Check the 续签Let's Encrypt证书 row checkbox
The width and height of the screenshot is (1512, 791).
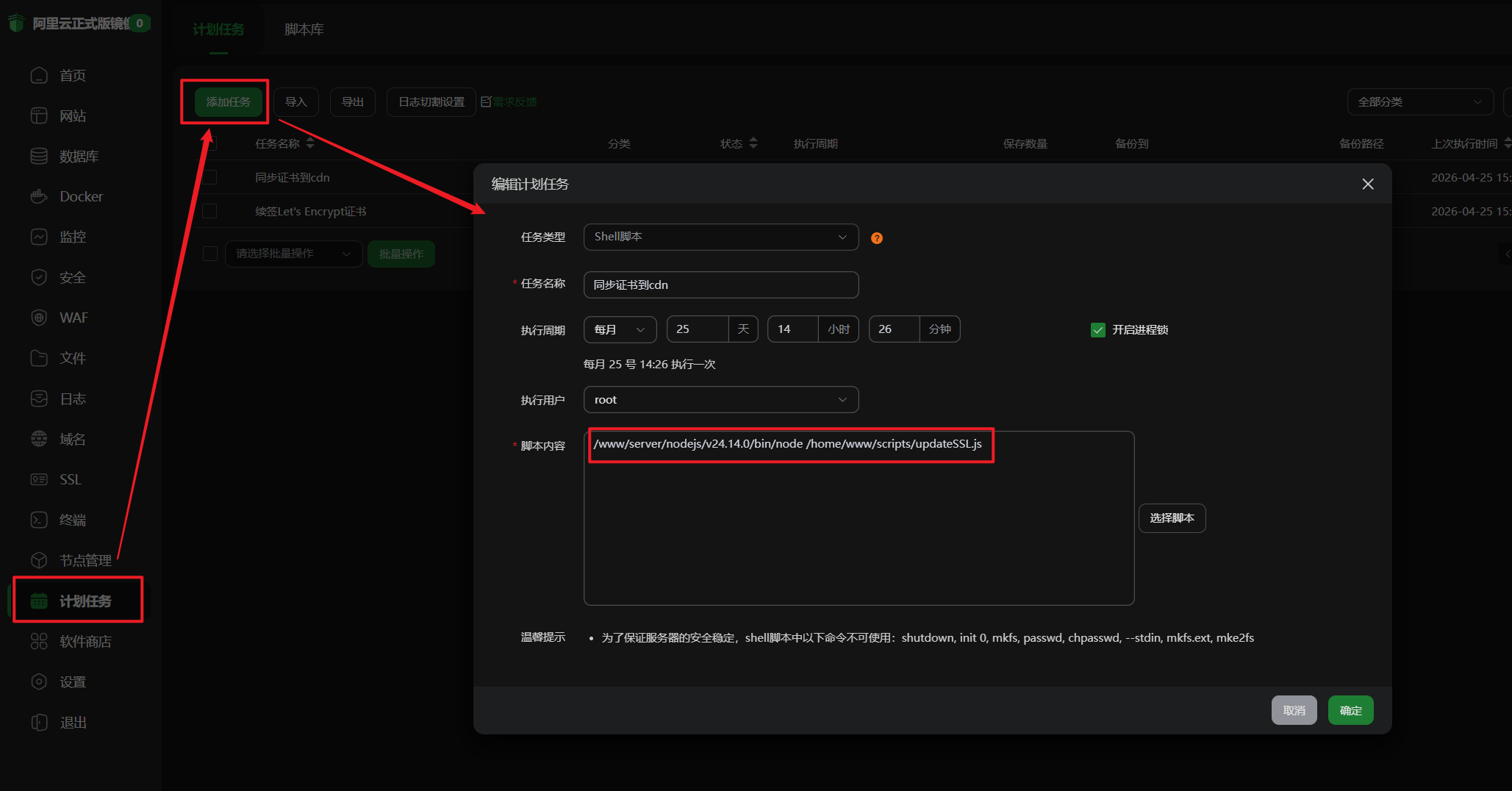coord(210,211)
